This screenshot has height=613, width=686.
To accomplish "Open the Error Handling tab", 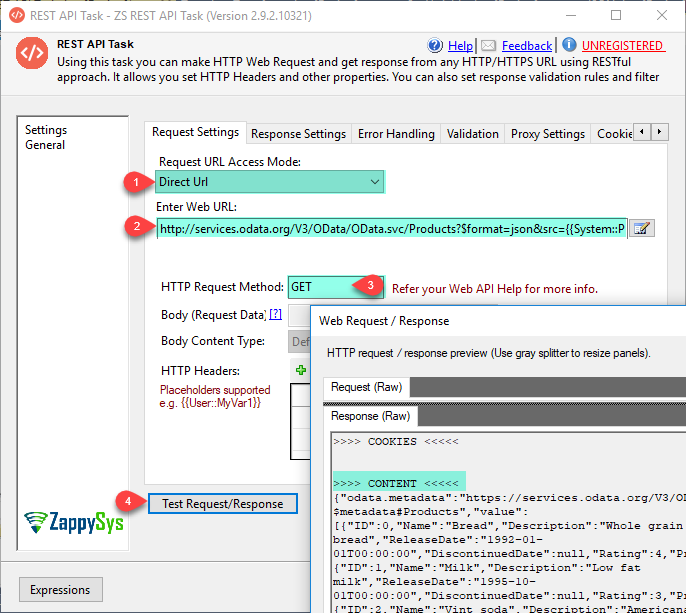I will [x=396, y=134].
